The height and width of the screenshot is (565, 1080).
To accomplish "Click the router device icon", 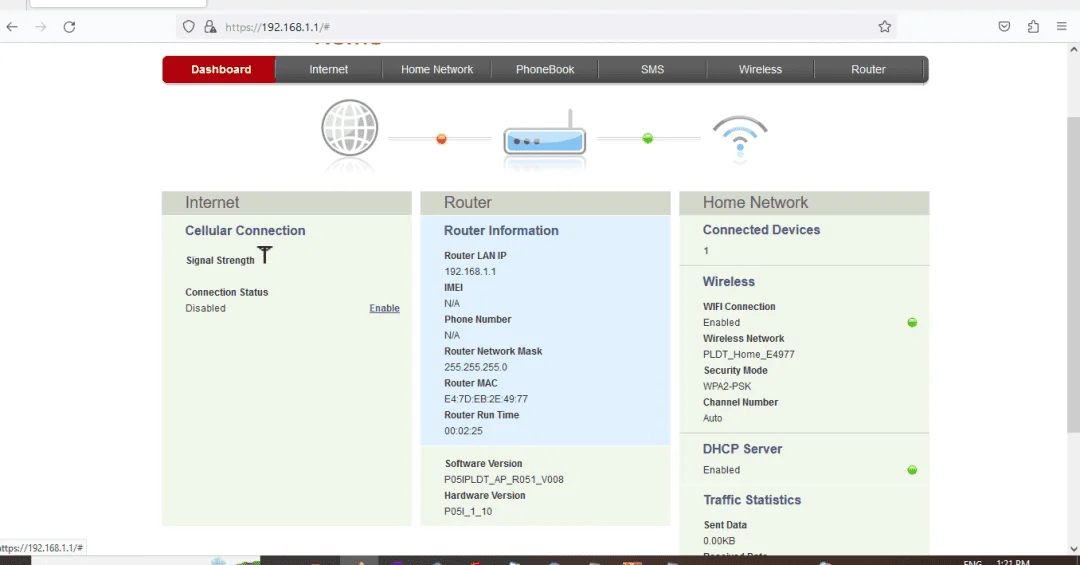I will (x=544, y=134).
